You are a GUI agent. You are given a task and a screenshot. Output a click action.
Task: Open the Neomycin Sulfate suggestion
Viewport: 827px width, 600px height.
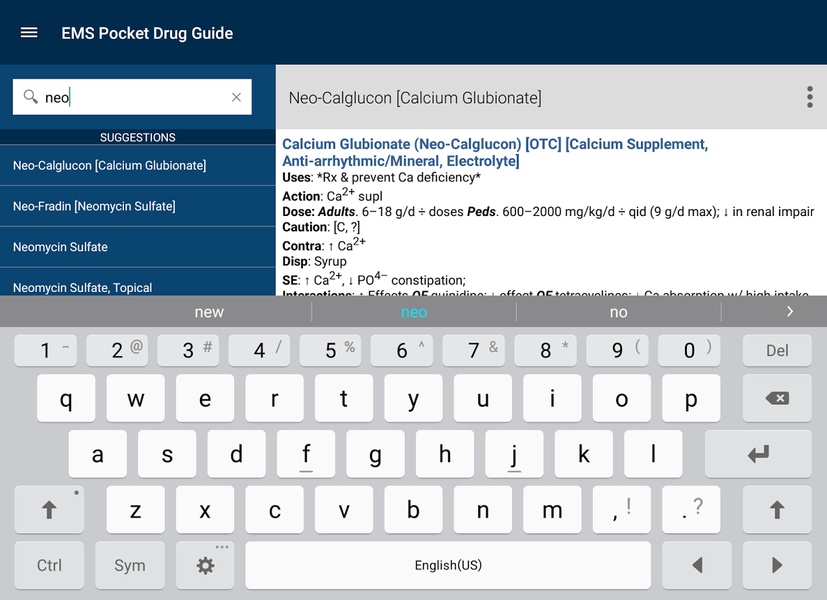138,247
